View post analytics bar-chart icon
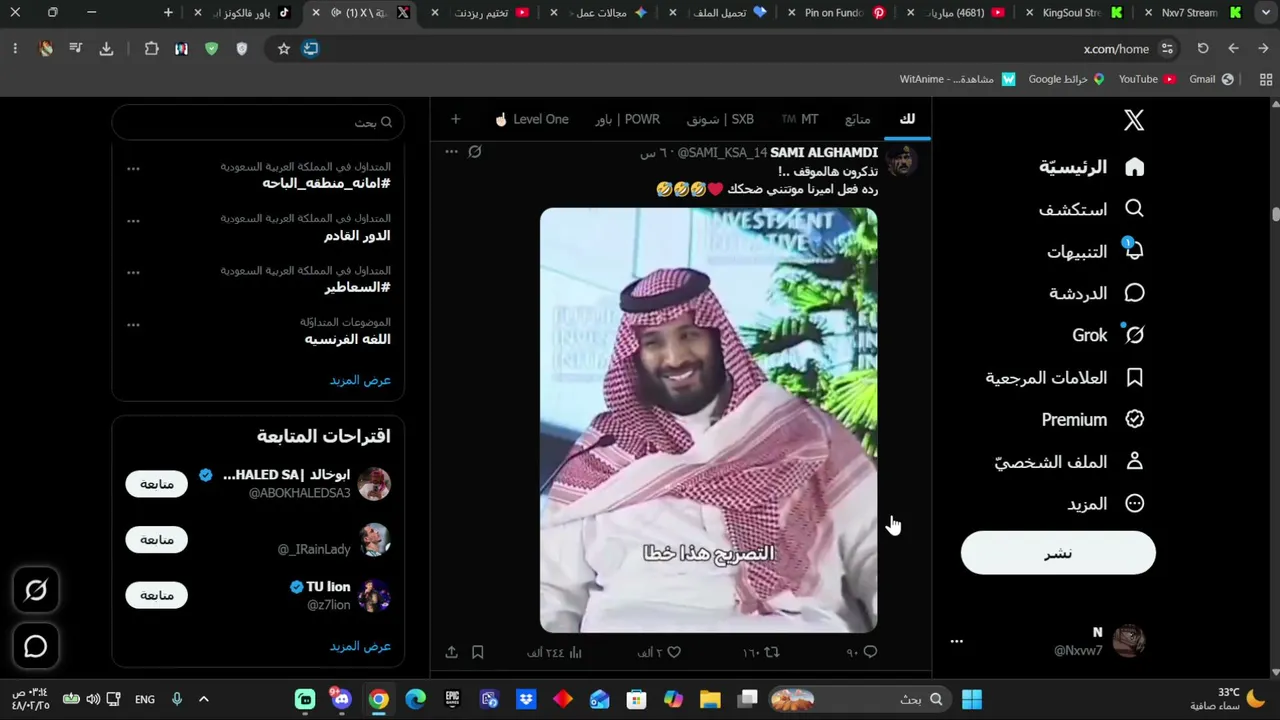The width and height of the screenshot is (1280, 720). pyautogui.click(x=575, y=652)
